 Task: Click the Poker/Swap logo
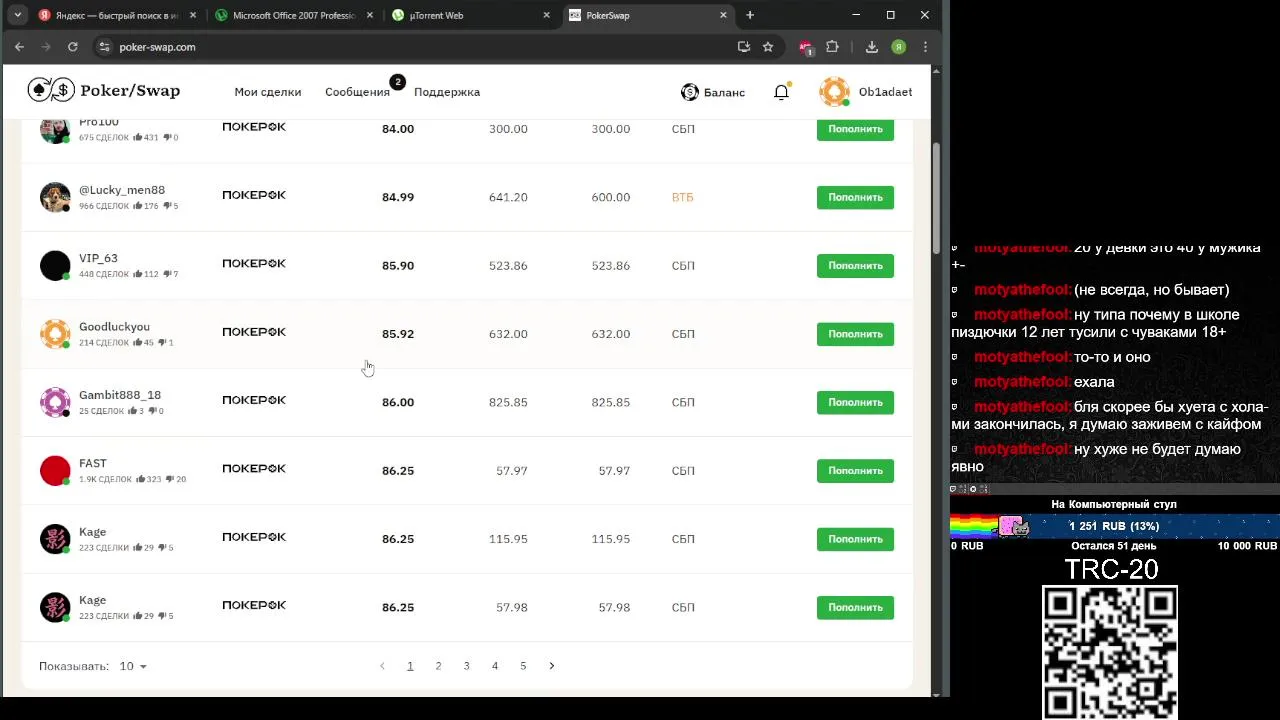coord(104,91)
